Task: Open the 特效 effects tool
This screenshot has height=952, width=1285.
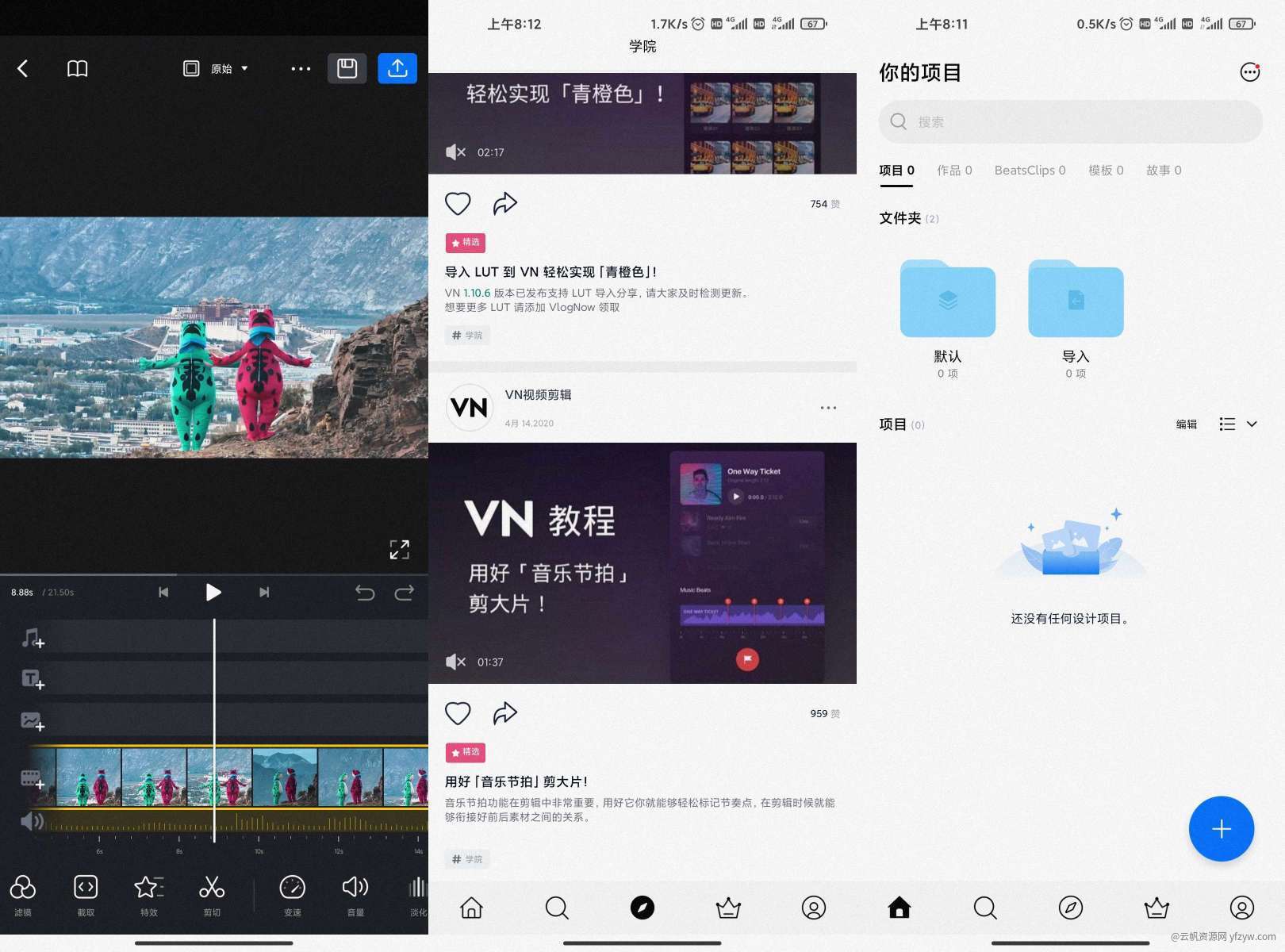Action: coord(149,896)
